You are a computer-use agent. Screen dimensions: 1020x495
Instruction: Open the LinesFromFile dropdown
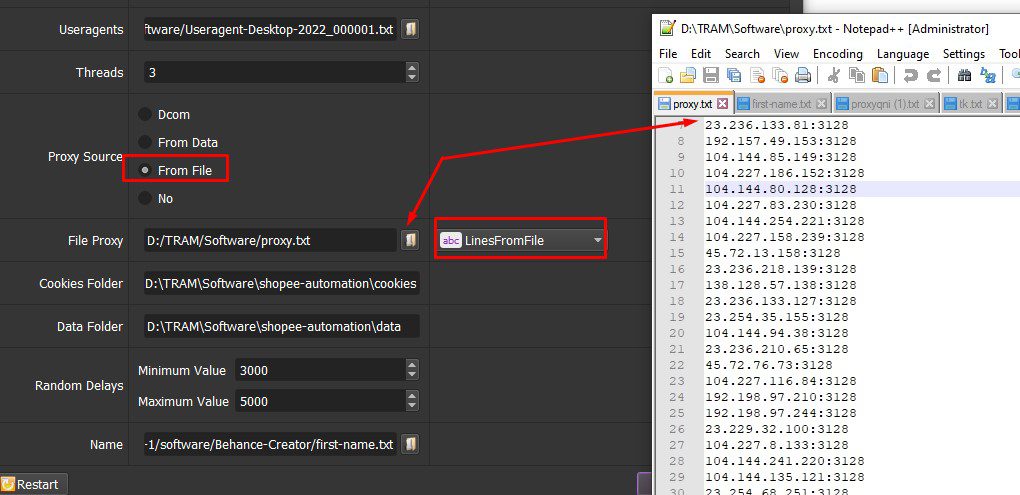point(520,241)
